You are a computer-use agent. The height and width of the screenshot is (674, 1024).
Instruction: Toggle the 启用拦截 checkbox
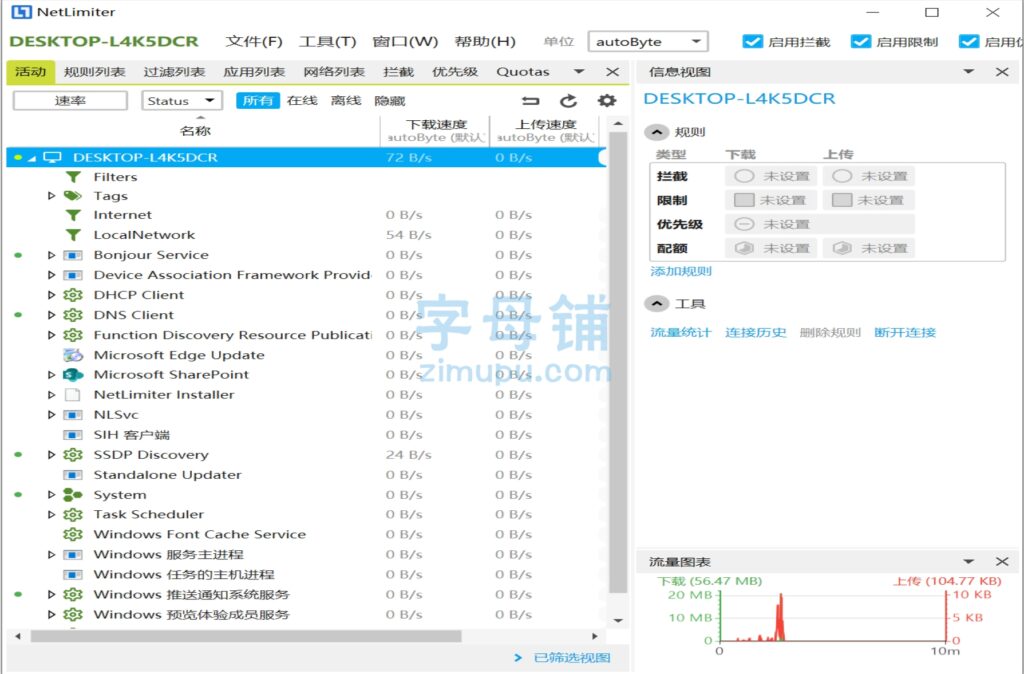752,42
